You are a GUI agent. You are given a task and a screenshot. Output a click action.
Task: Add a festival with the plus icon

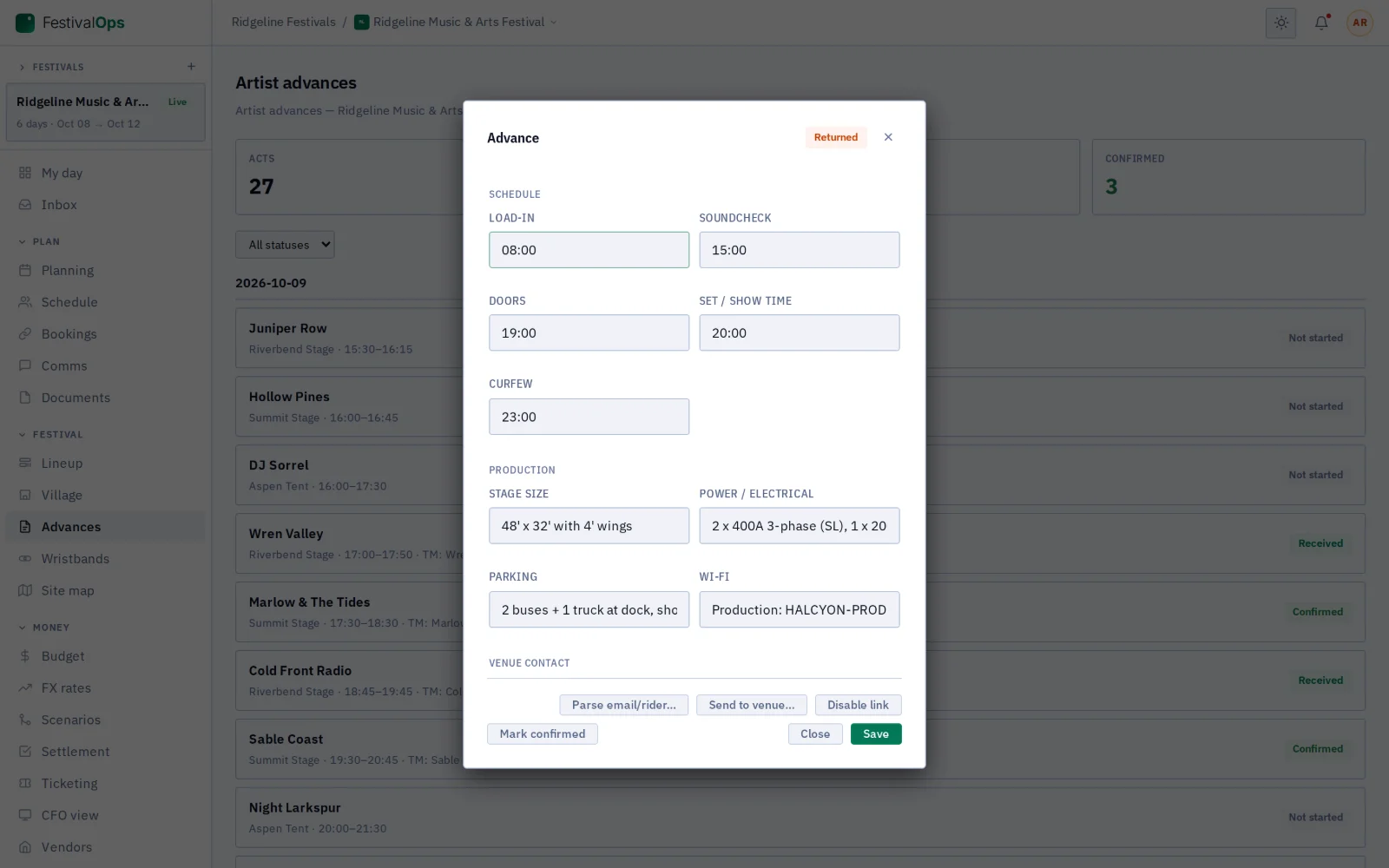point(191,67)
